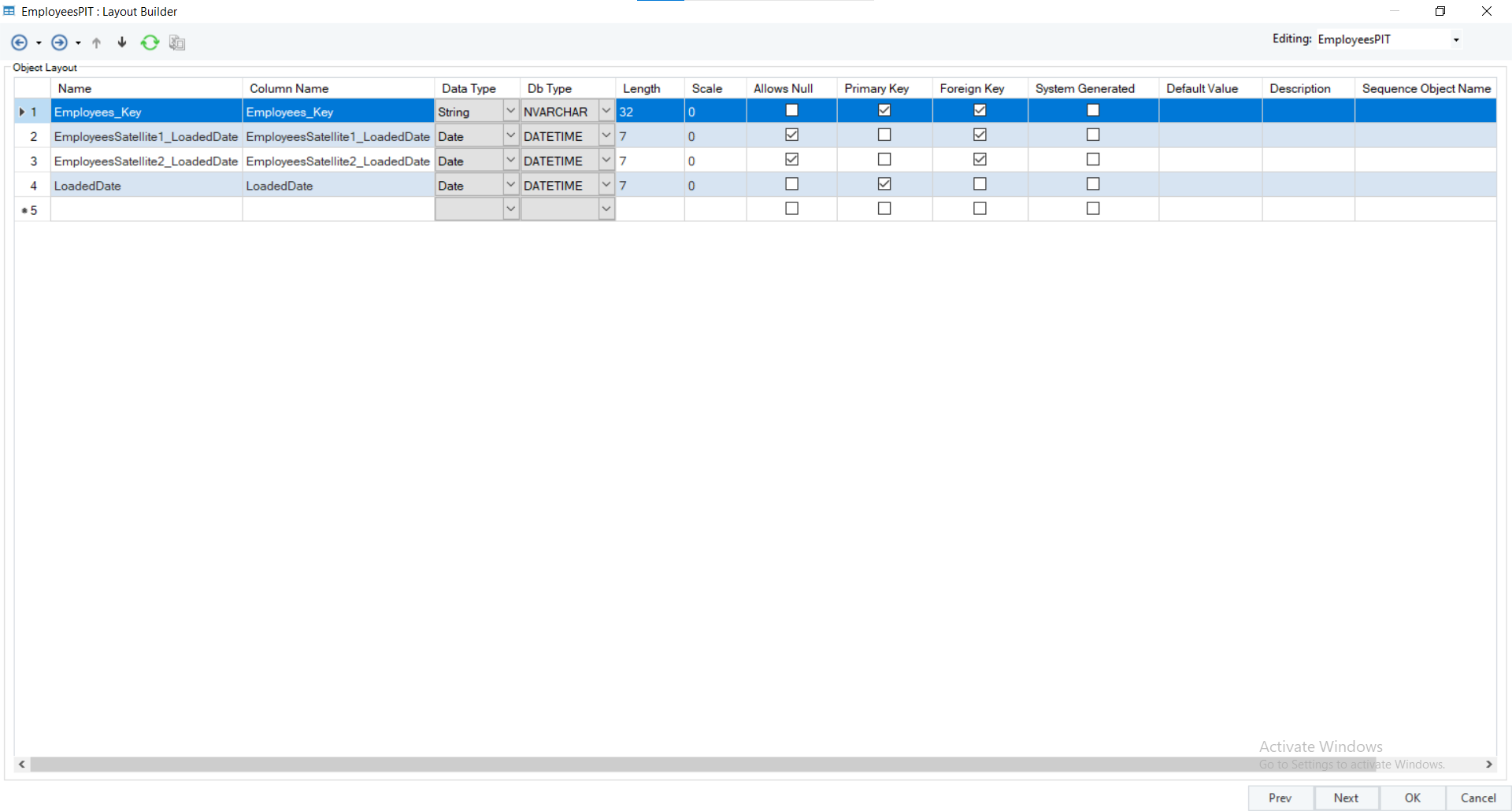Click the Name cell in empty row 5

[x=146, y=209]
